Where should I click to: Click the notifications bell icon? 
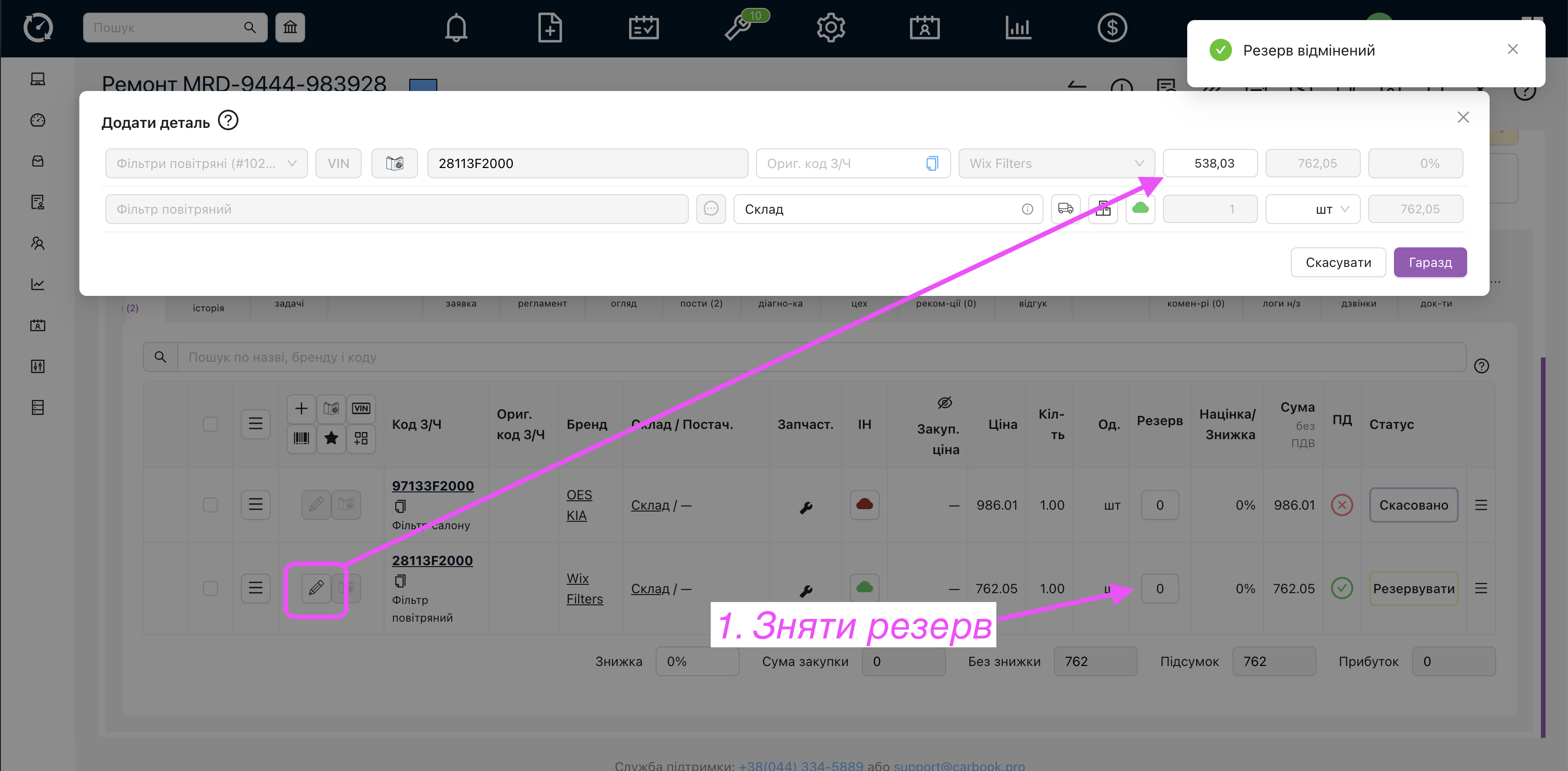tap(456, 28)
